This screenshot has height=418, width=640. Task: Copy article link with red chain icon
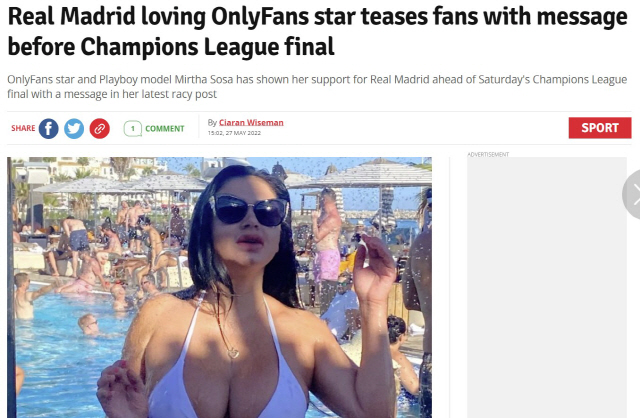(100, 129)
